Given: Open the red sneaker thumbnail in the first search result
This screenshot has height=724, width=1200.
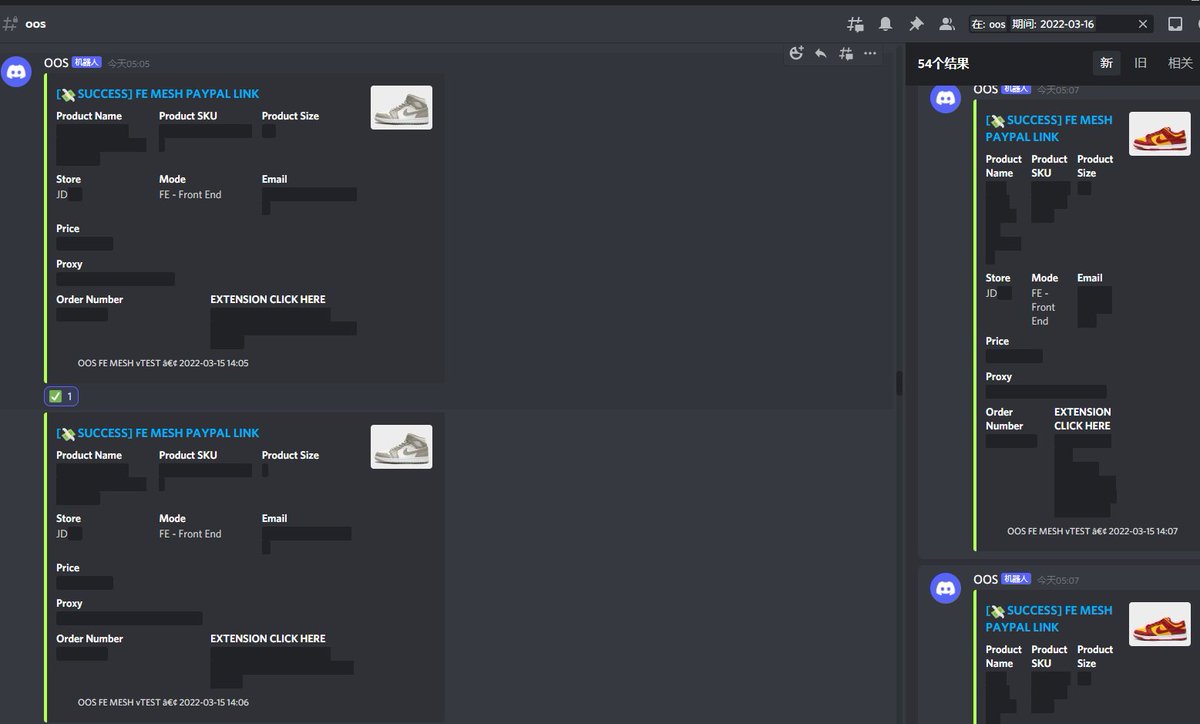Looking at the screenshot, I should click(1160, 134).
